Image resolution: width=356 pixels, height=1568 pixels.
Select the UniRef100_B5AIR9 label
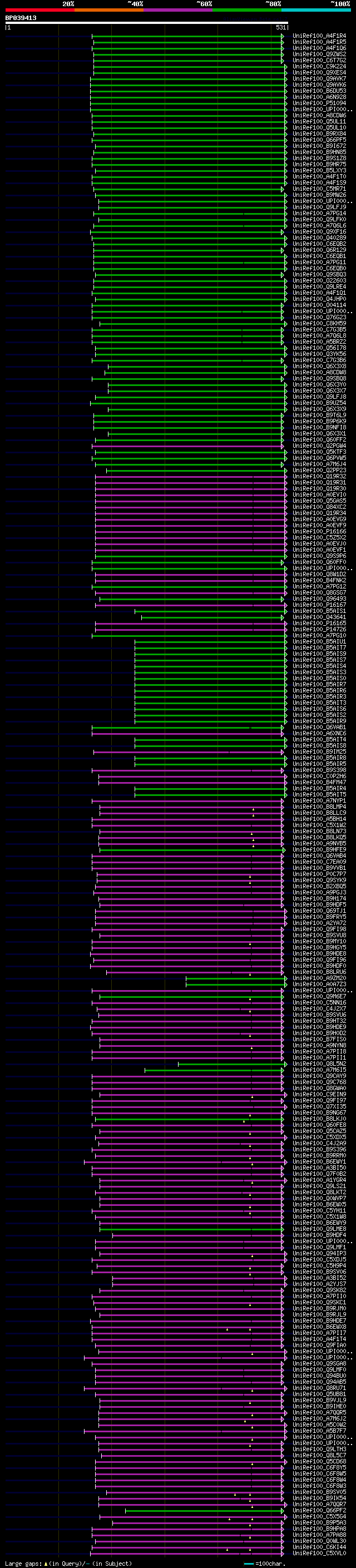[319, 721]
